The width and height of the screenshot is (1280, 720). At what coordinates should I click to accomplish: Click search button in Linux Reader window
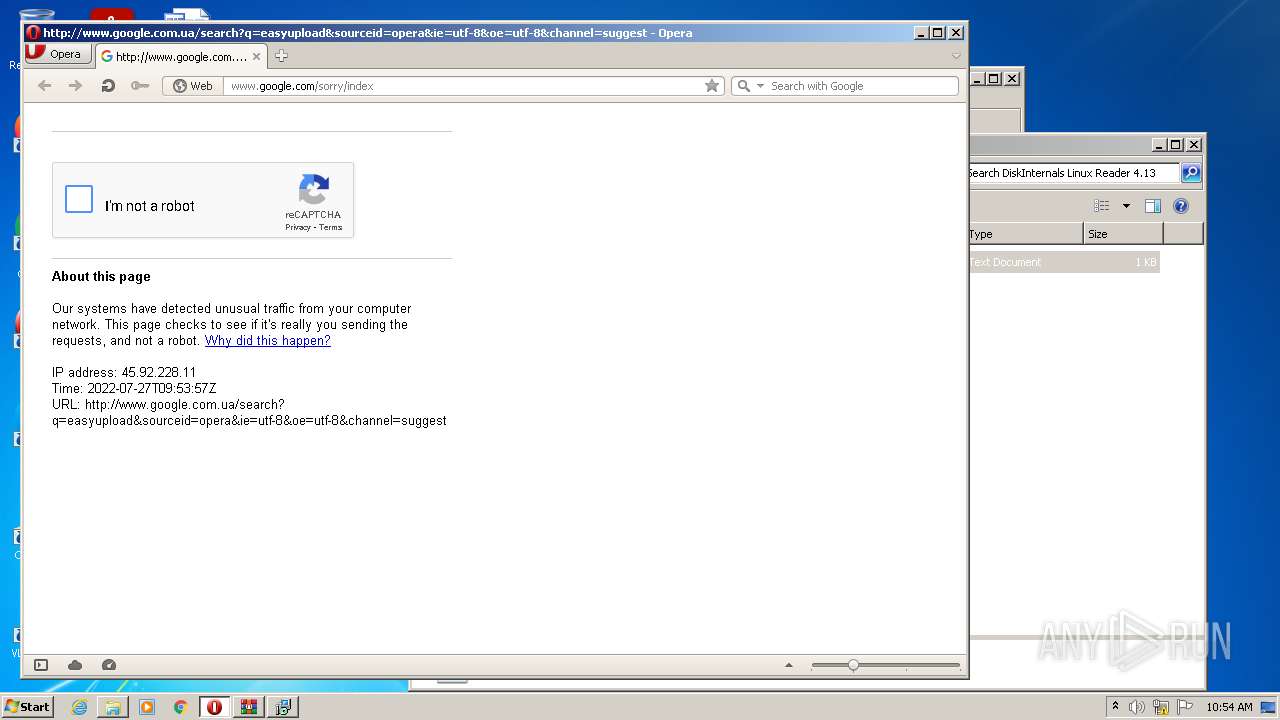(1191, 173)
